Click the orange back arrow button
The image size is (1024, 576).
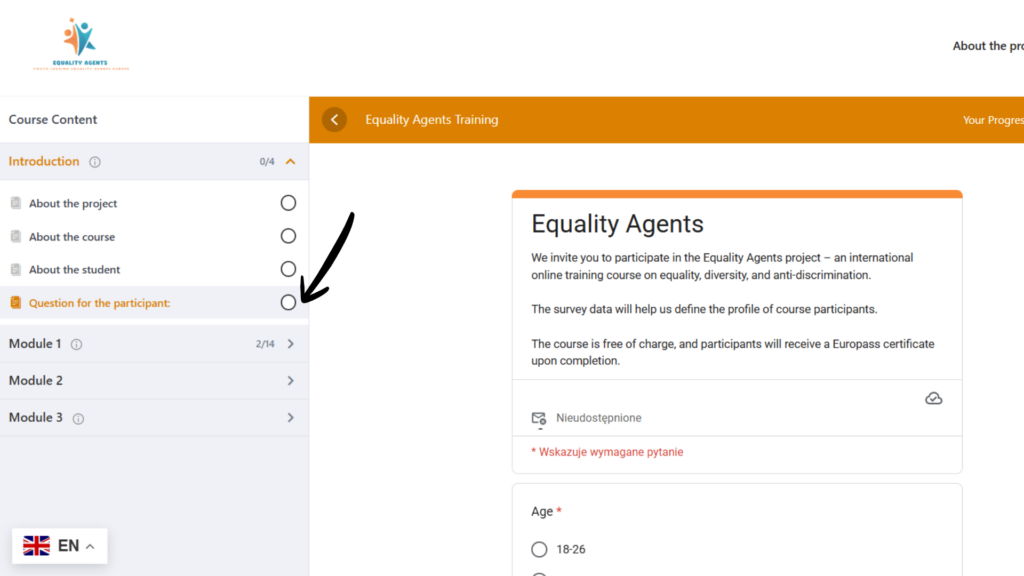(x=334, y=120)
